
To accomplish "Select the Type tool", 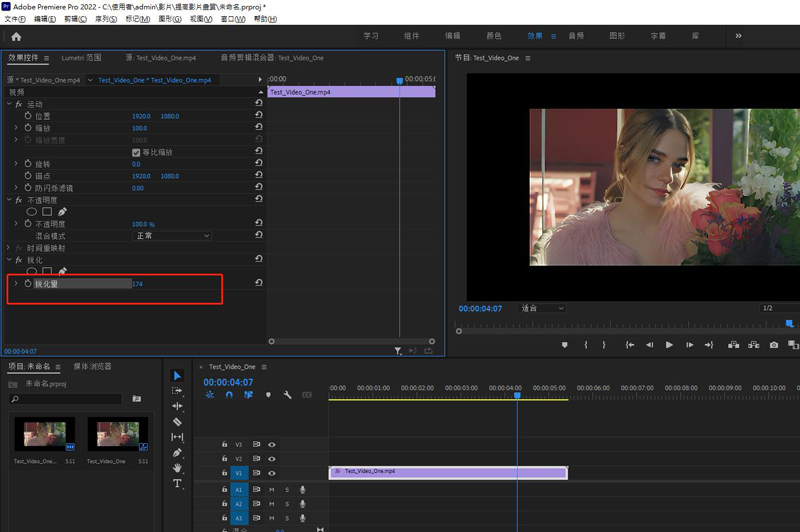I will pos(178,483).
